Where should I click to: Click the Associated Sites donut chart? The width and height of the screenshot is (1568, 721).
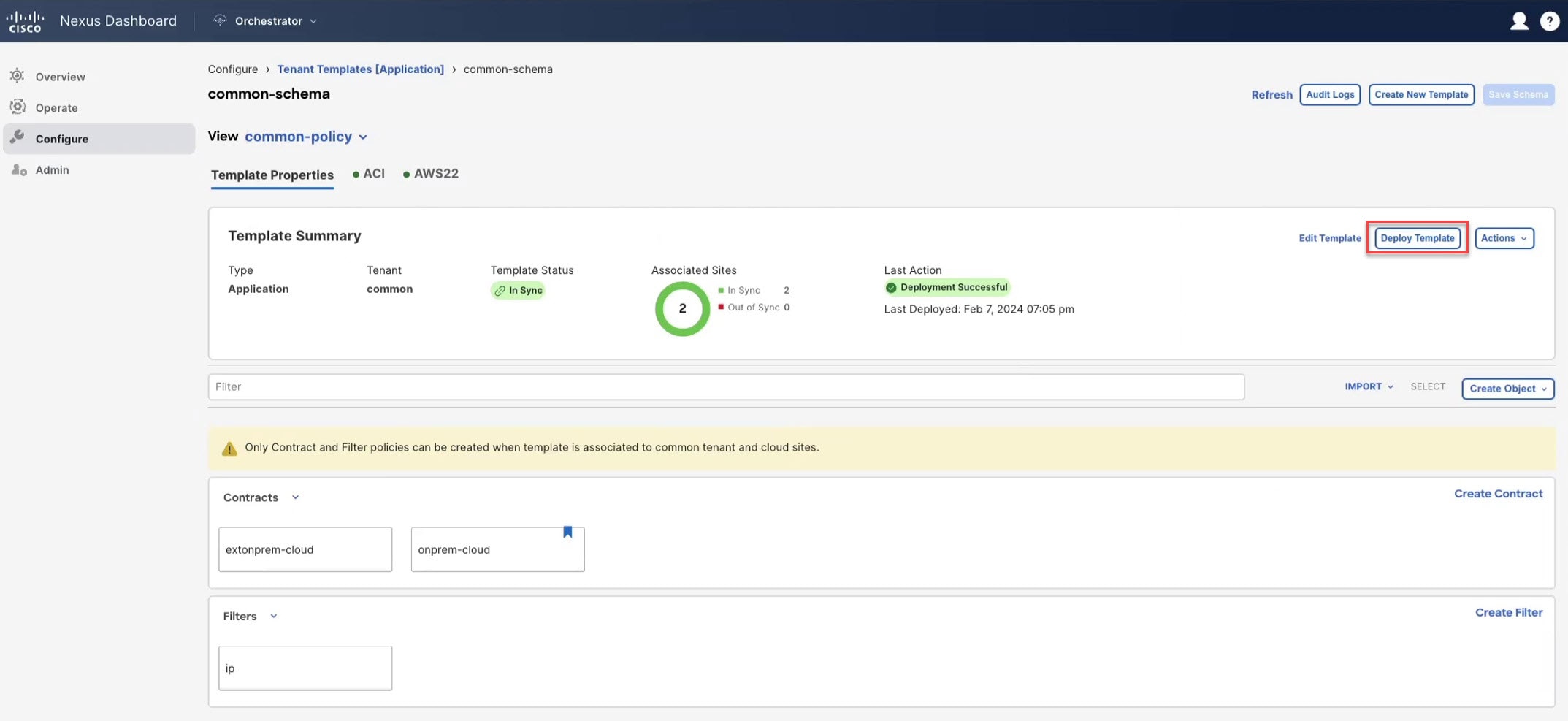682,309
